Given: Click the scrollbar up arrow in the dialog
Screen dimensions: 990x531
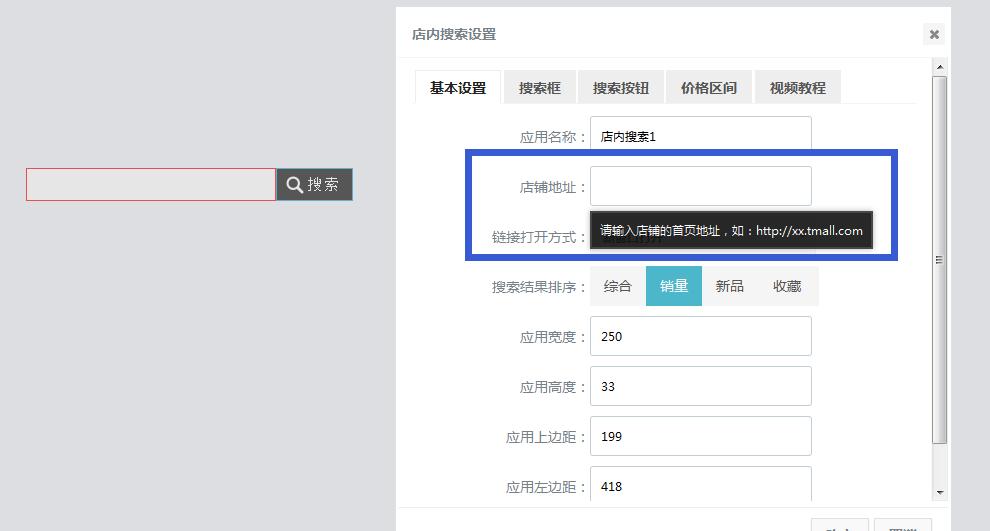Looking at the screenshot, I should (x=939, y=66).
